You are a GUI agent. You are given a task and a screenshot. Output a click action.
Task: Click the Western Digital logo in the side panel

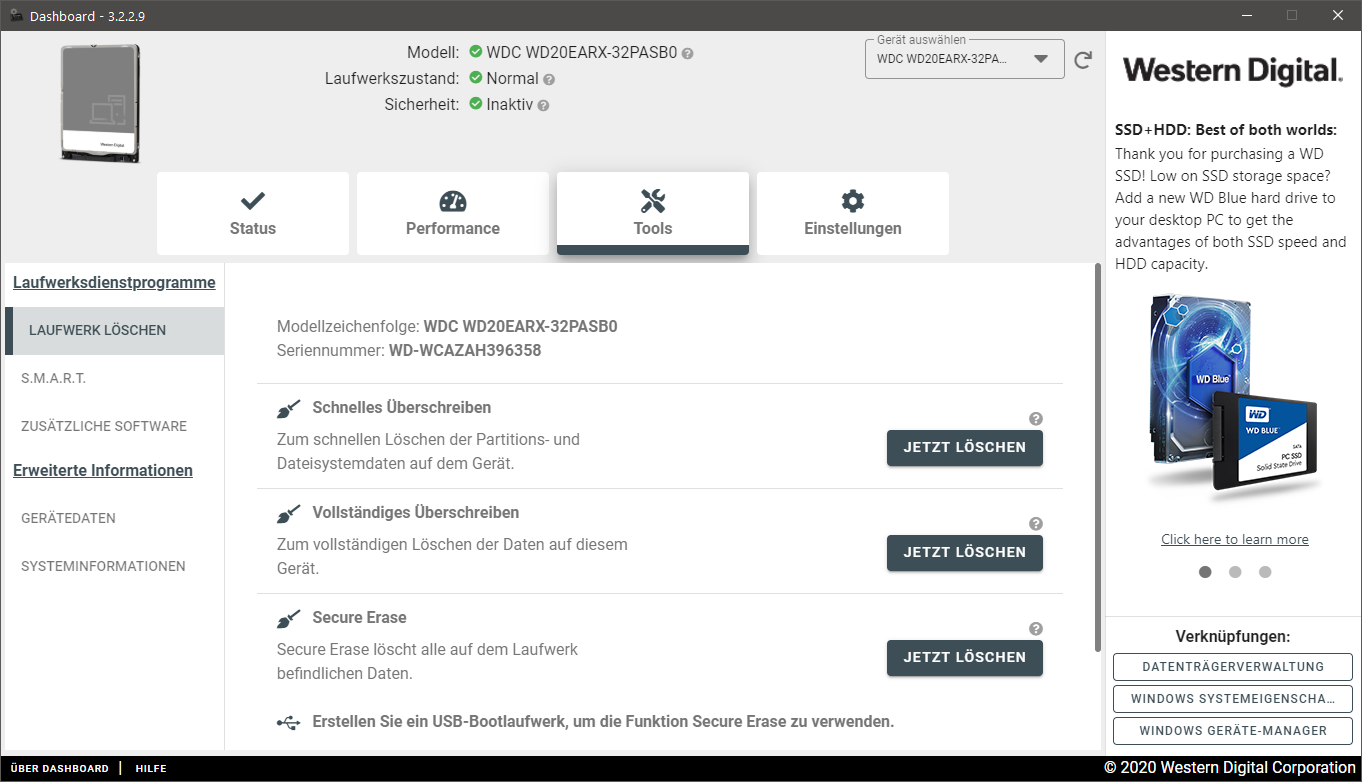click(x=1233, y=71)
